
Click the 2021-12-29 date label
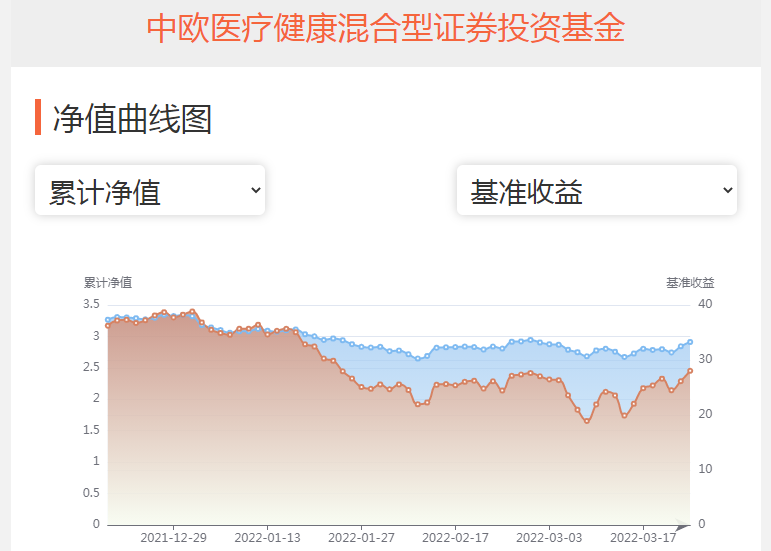(173, 538)
